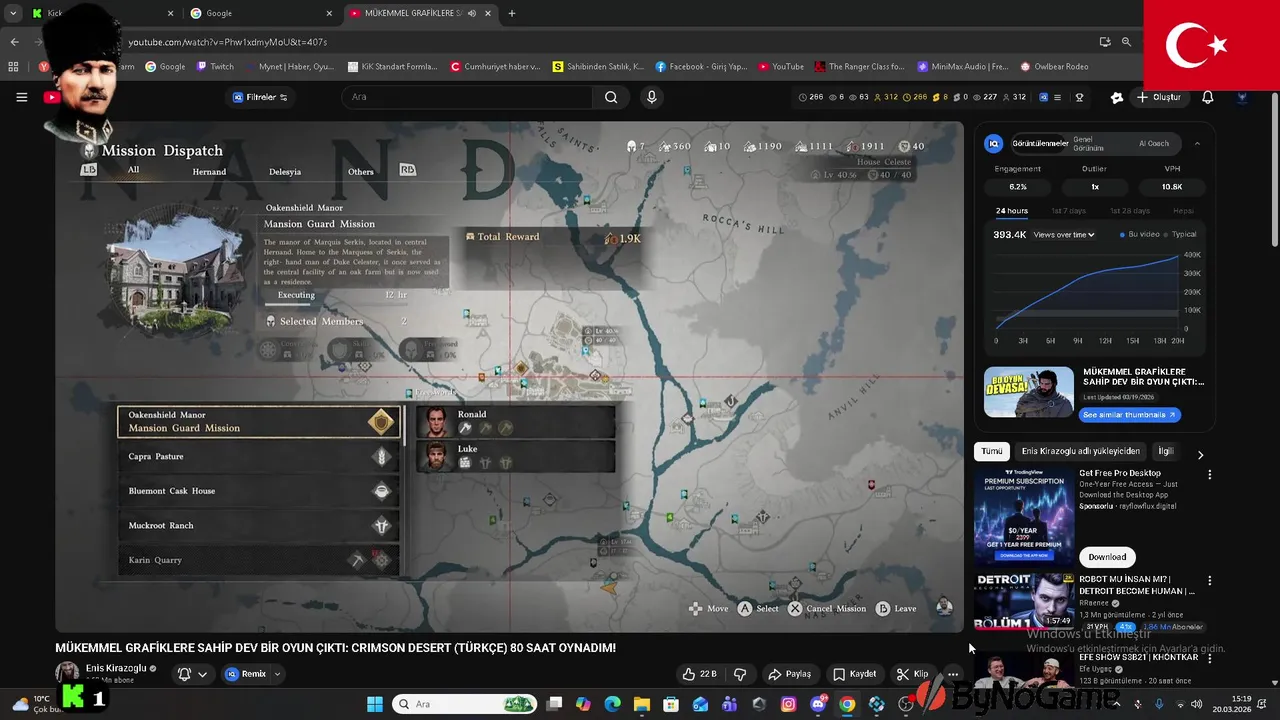Viewport: 1280px width, 720px height.
Task: Open the Sahibinden Satılık bookmark
Action: 598,67
